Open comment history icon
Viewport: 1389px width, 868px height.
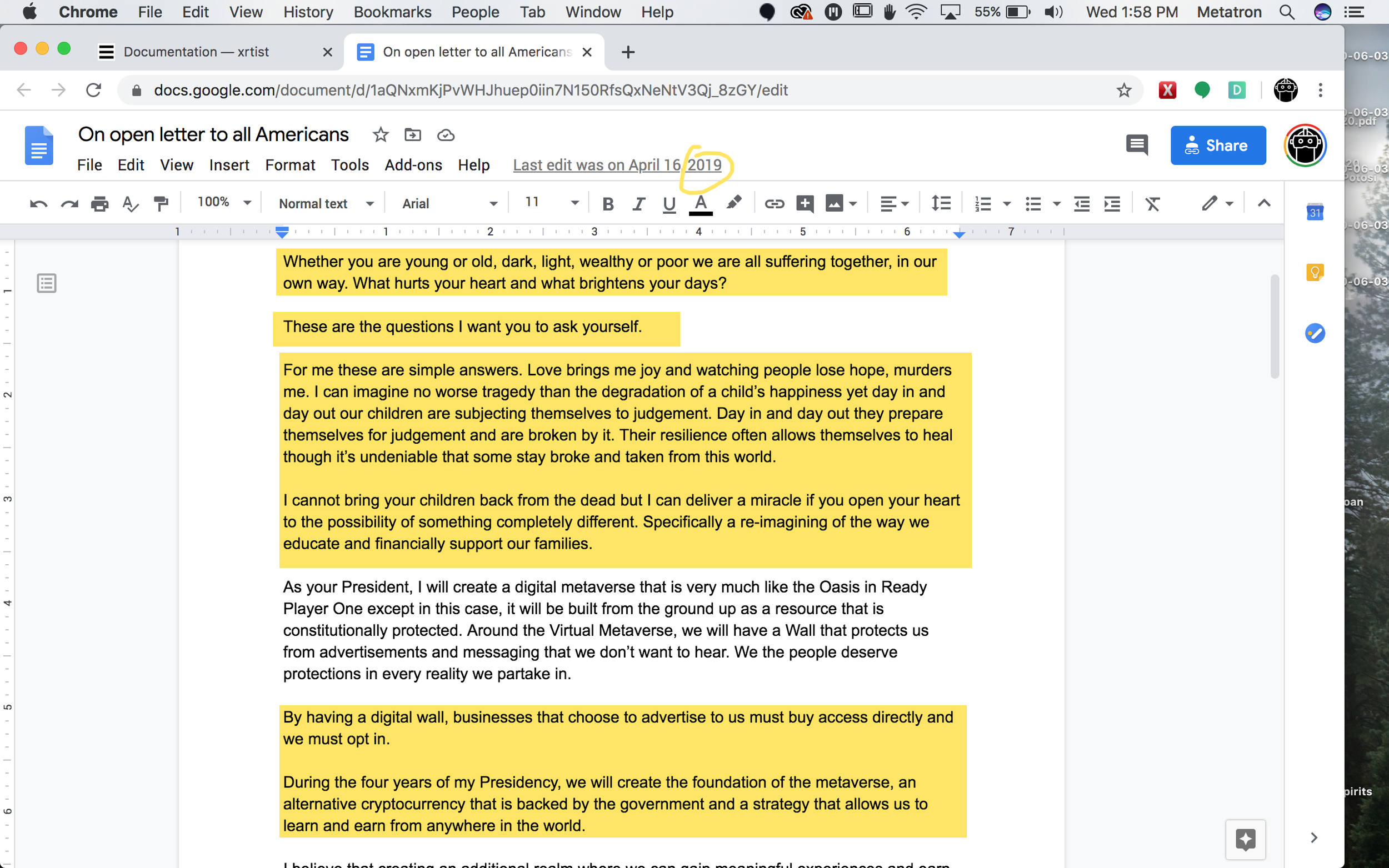[x=1136, y=144]
